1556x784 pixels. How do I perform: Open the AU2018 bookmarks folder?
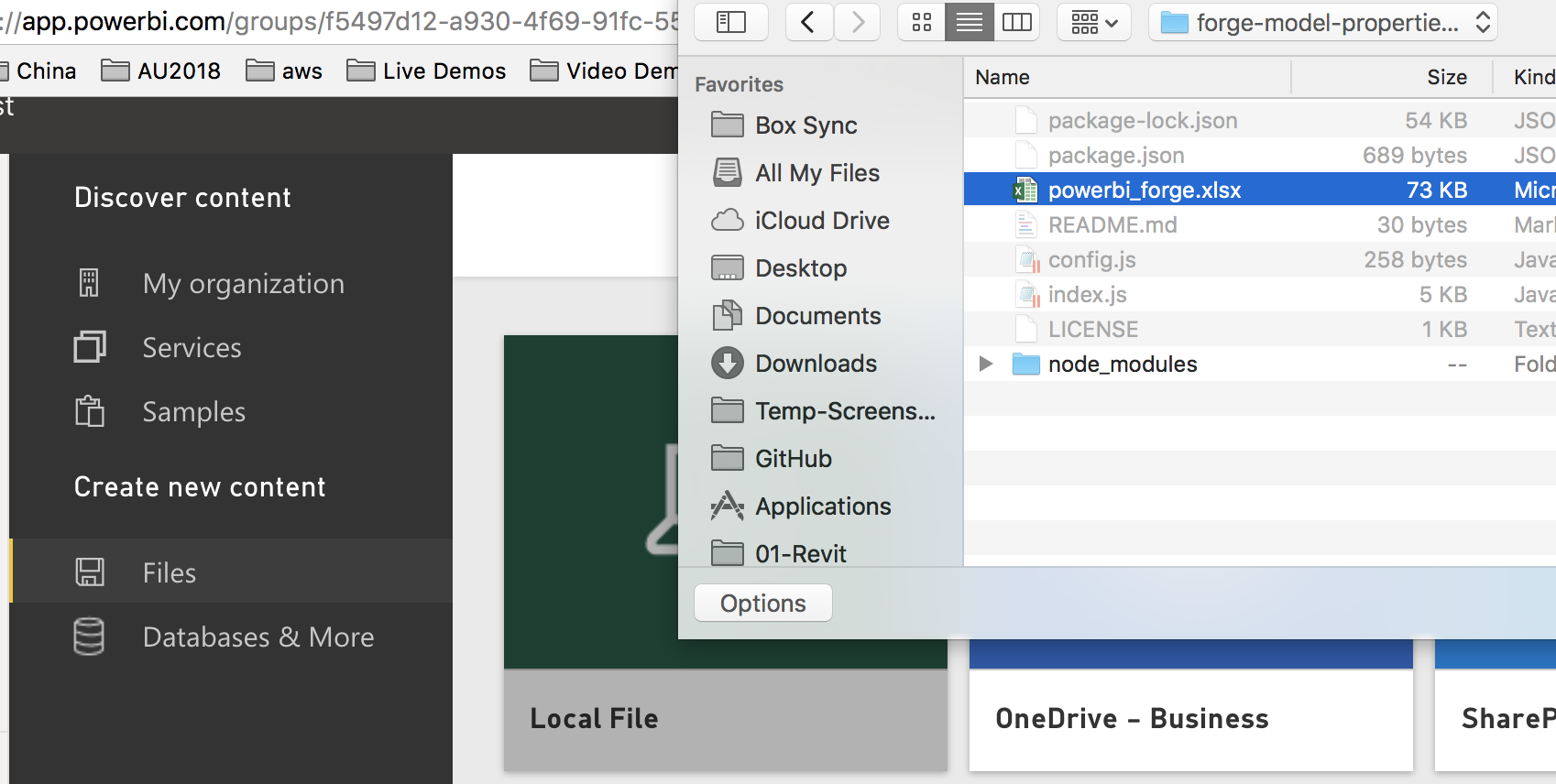tap(161, 71)
